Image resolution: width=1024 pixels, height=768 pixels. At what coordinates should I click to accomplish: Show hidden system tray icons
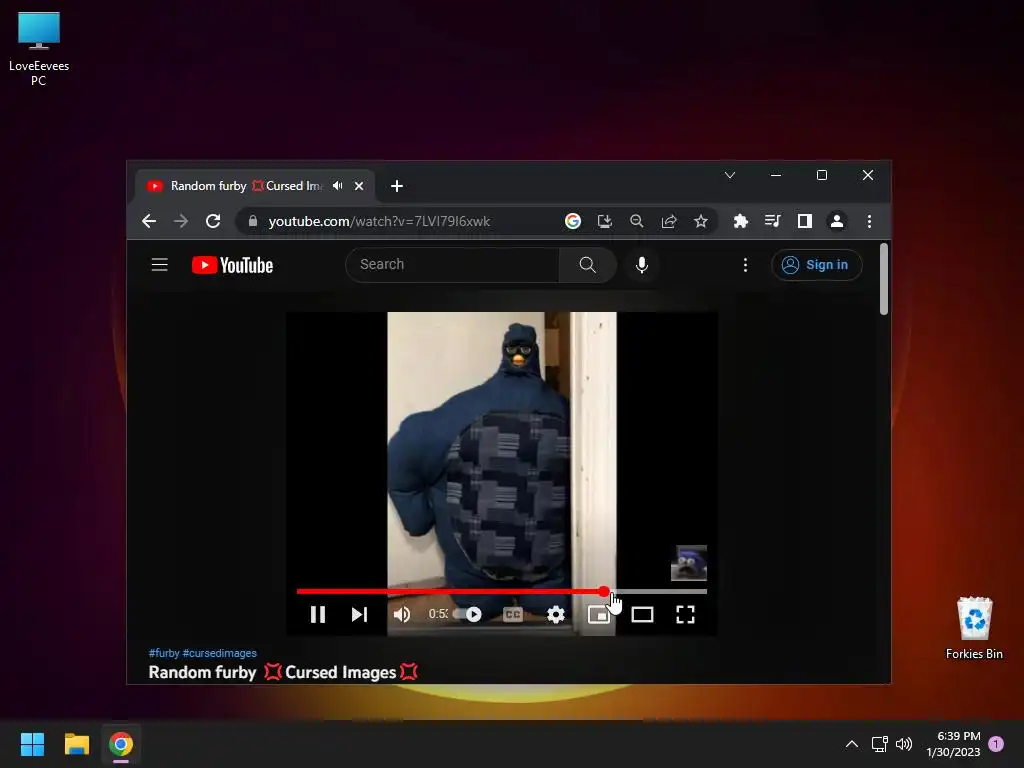(x=852, y=744)
